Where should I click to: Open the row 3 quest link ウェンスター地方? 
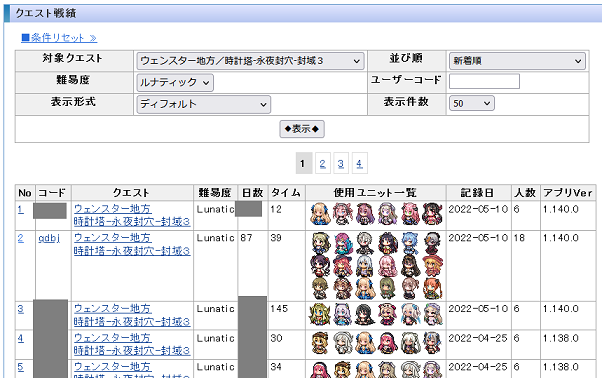tap(112, 309)
